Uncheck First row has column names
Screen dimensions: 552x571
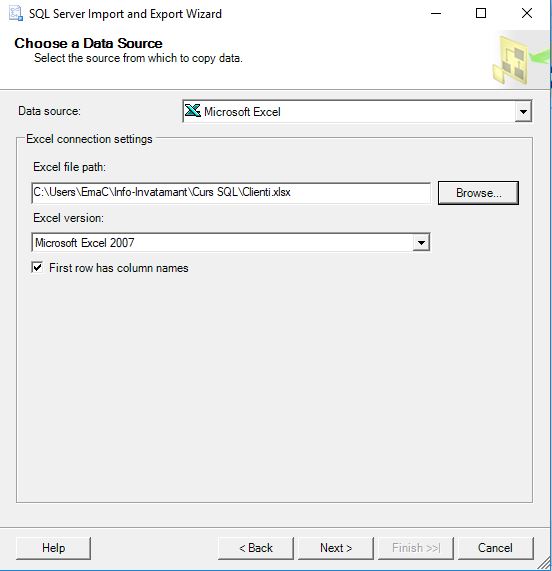pos(37,268)
